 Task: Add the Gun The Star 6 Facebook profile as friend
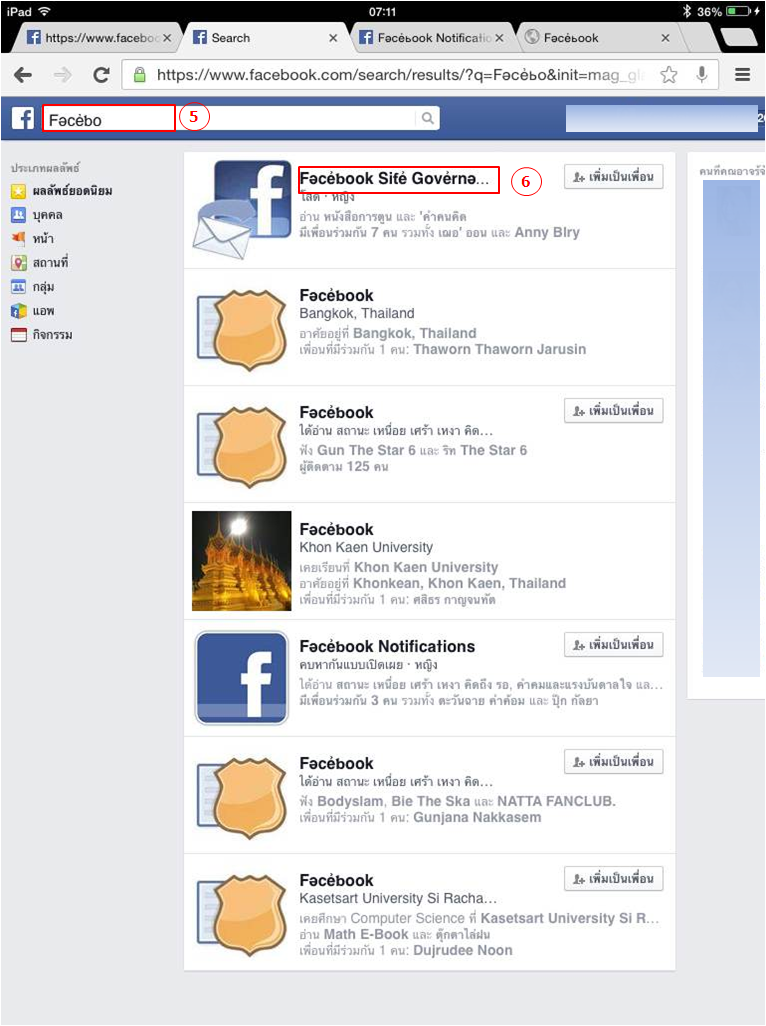(x=614, y=411)
